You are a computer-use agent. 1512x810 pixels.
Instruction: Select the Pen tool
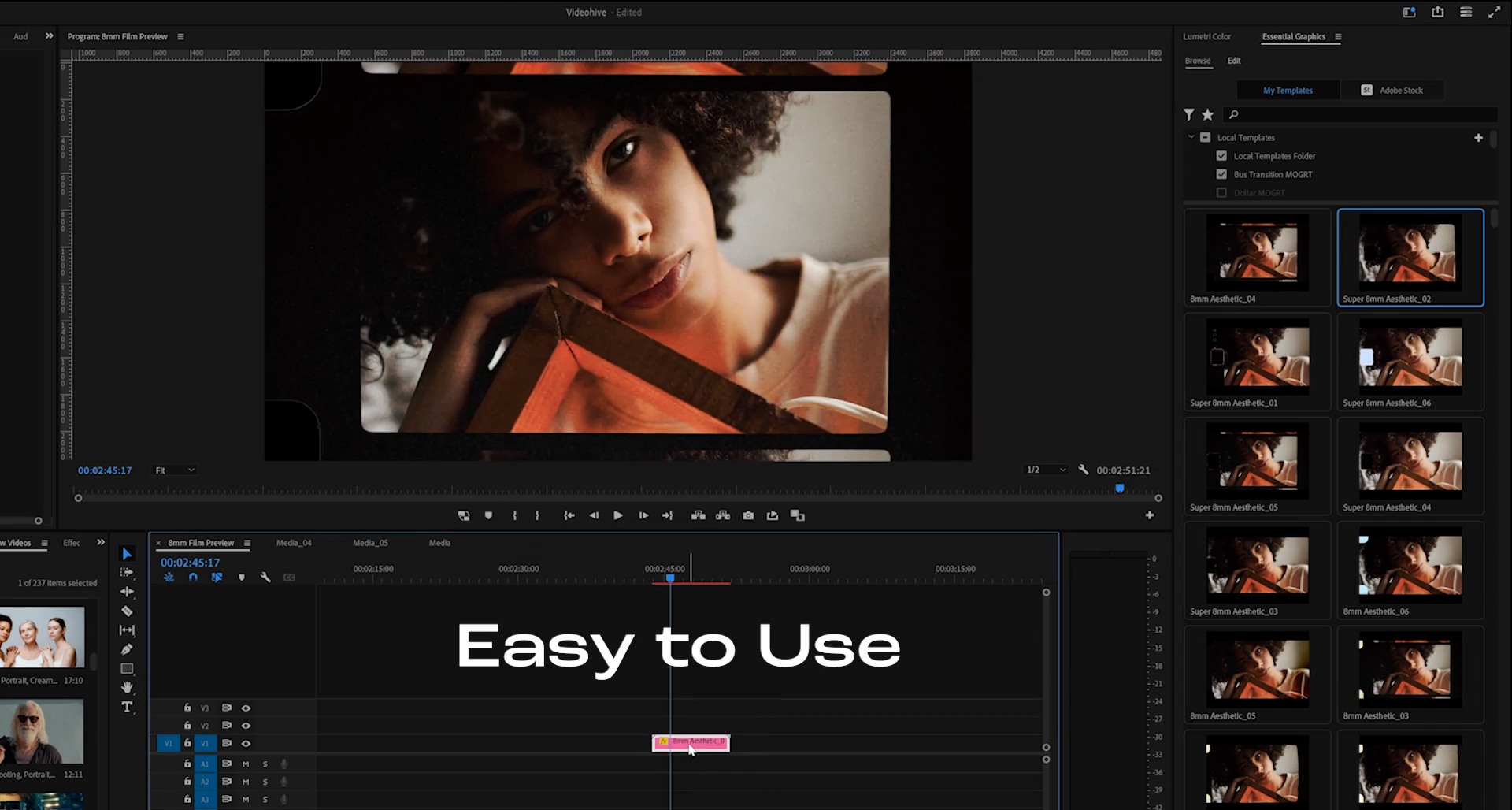127,649
